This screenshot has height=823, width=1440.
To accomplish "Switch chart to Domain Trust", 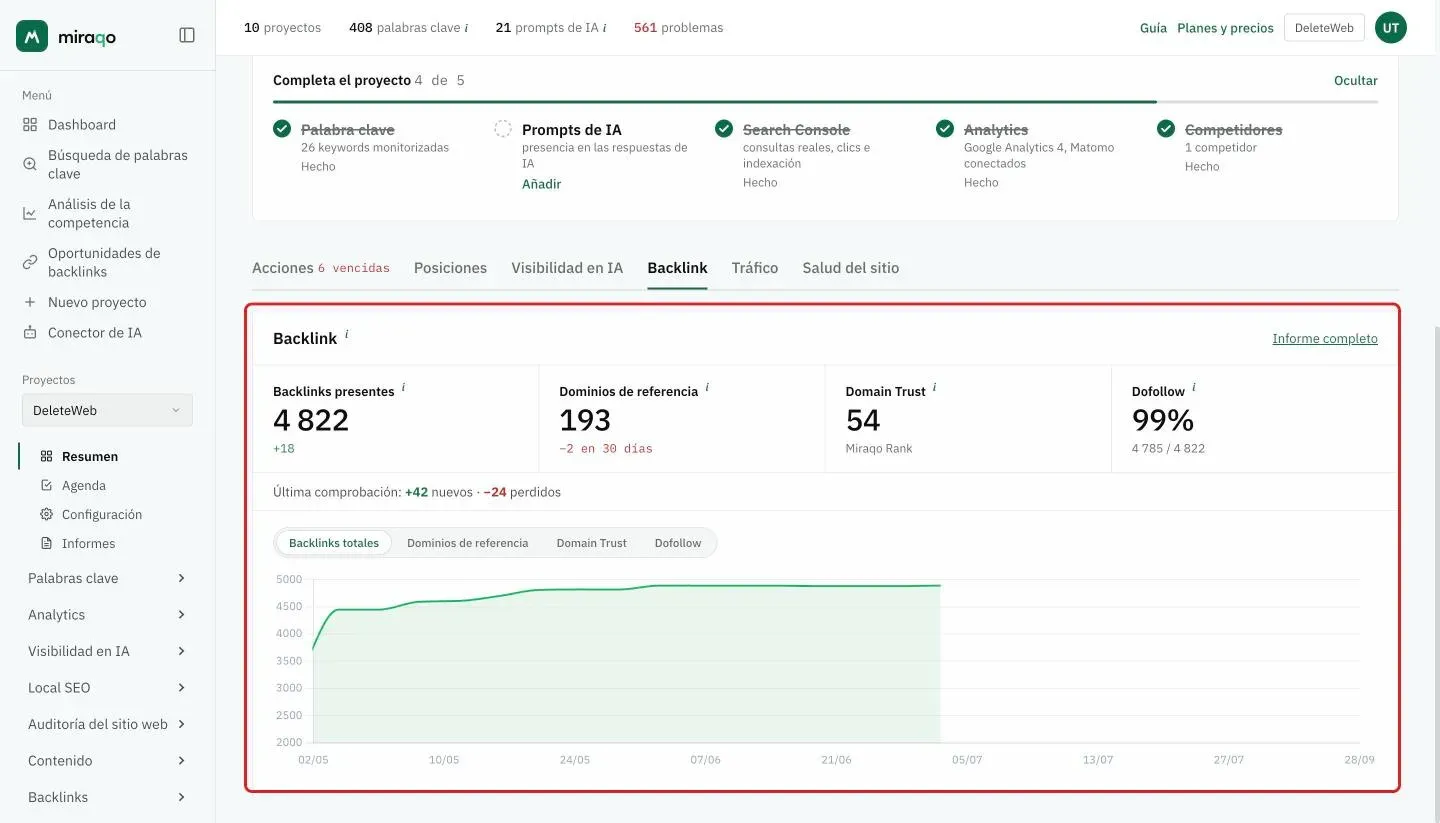I will coord(592,543).
